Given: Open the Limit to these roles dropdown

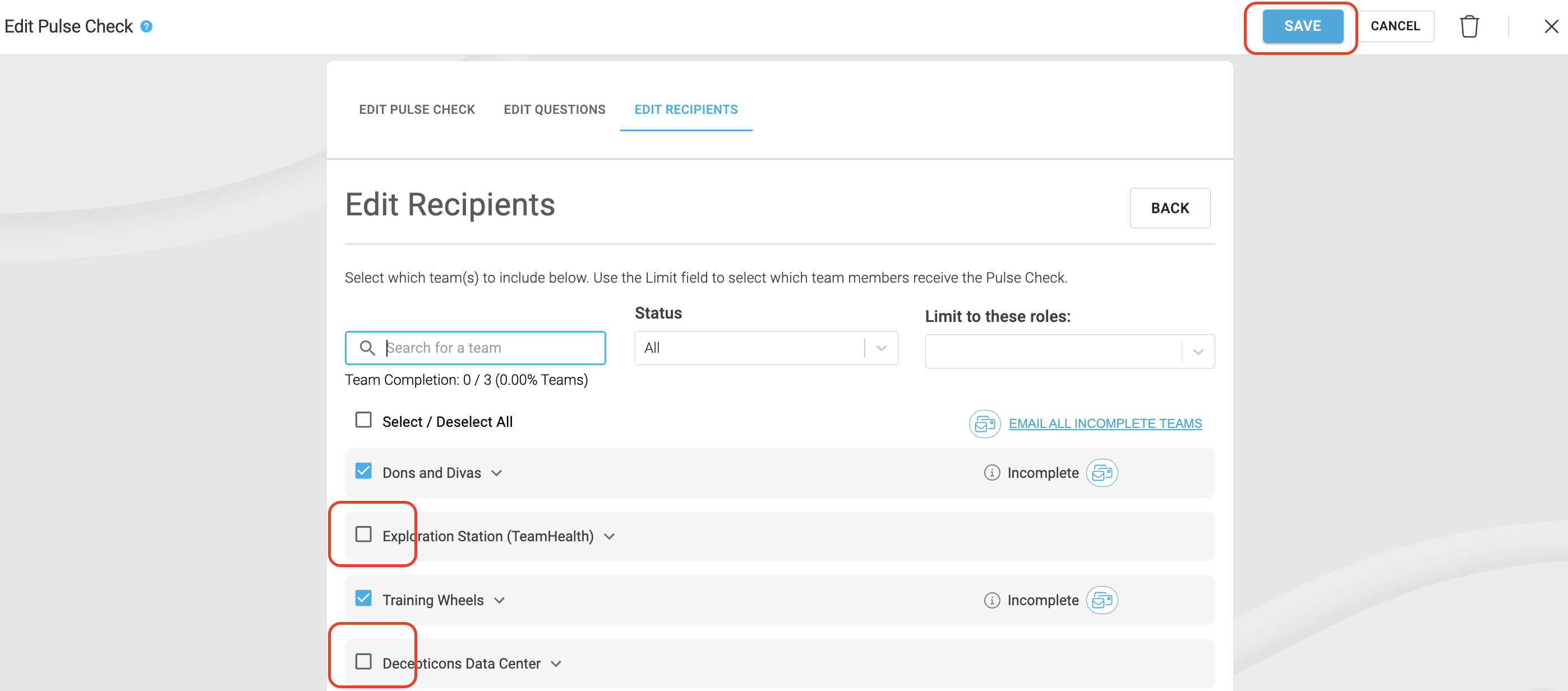Looking at the screenshot, I should [x=1069, y=351].
